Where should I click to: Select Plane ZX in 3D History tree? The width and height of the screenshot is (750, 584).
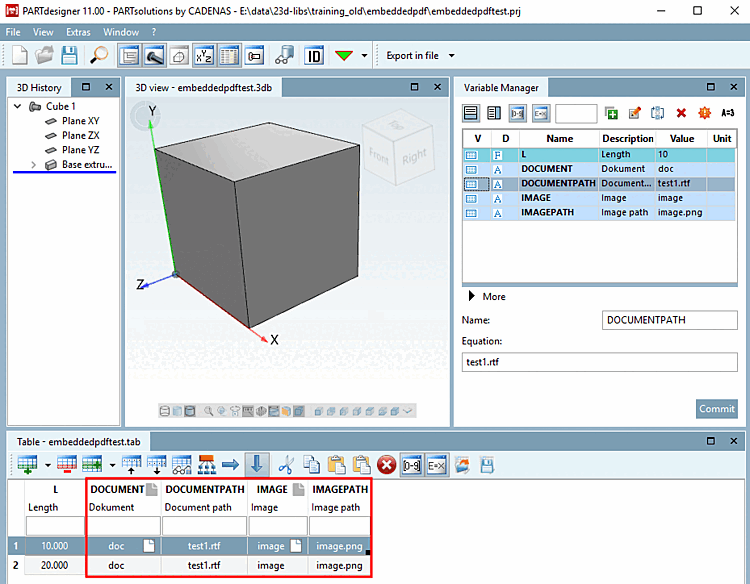point(81,135)
